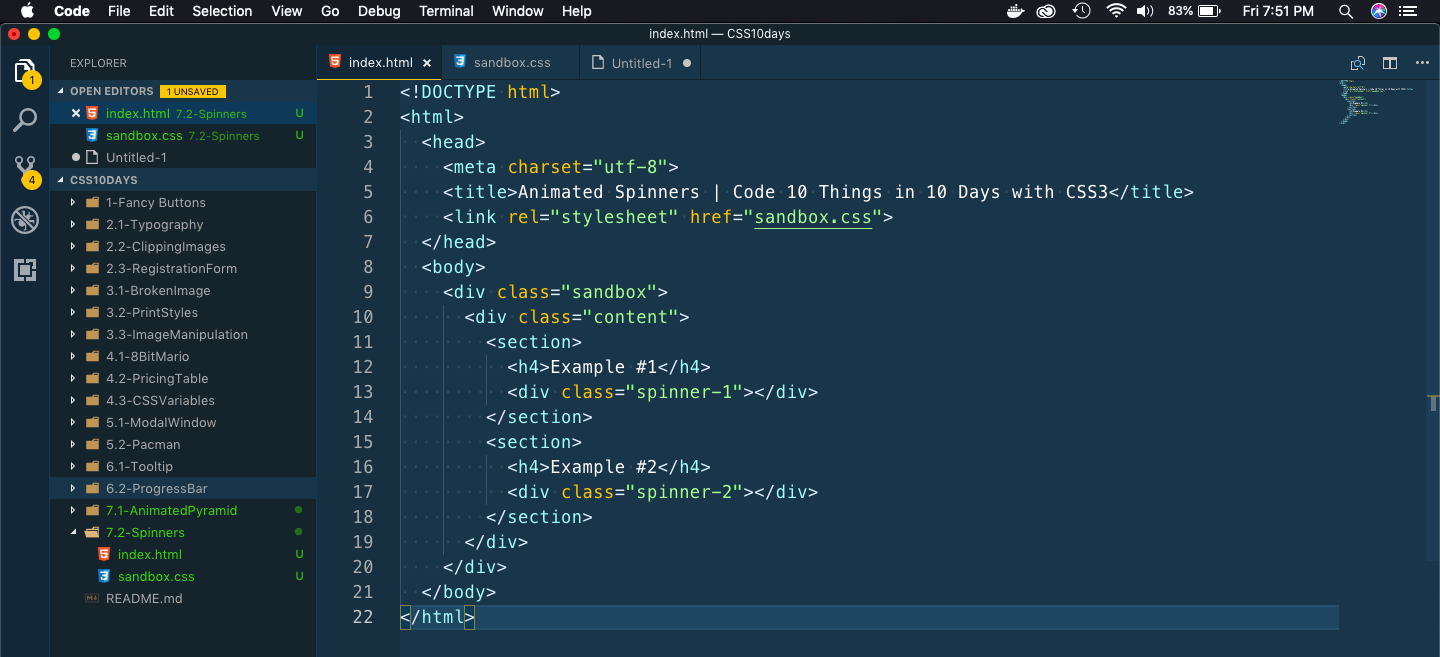
Task: Open the Debug menu
Action: click(x=379, y=11)
